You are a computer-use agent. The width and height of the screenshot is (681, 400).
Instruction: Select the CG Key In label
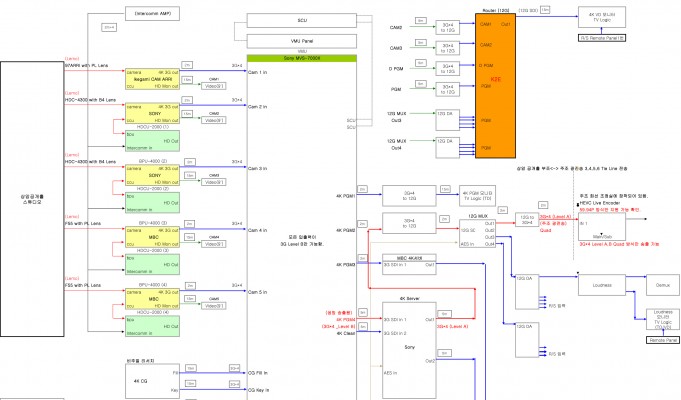coord(258,390)
